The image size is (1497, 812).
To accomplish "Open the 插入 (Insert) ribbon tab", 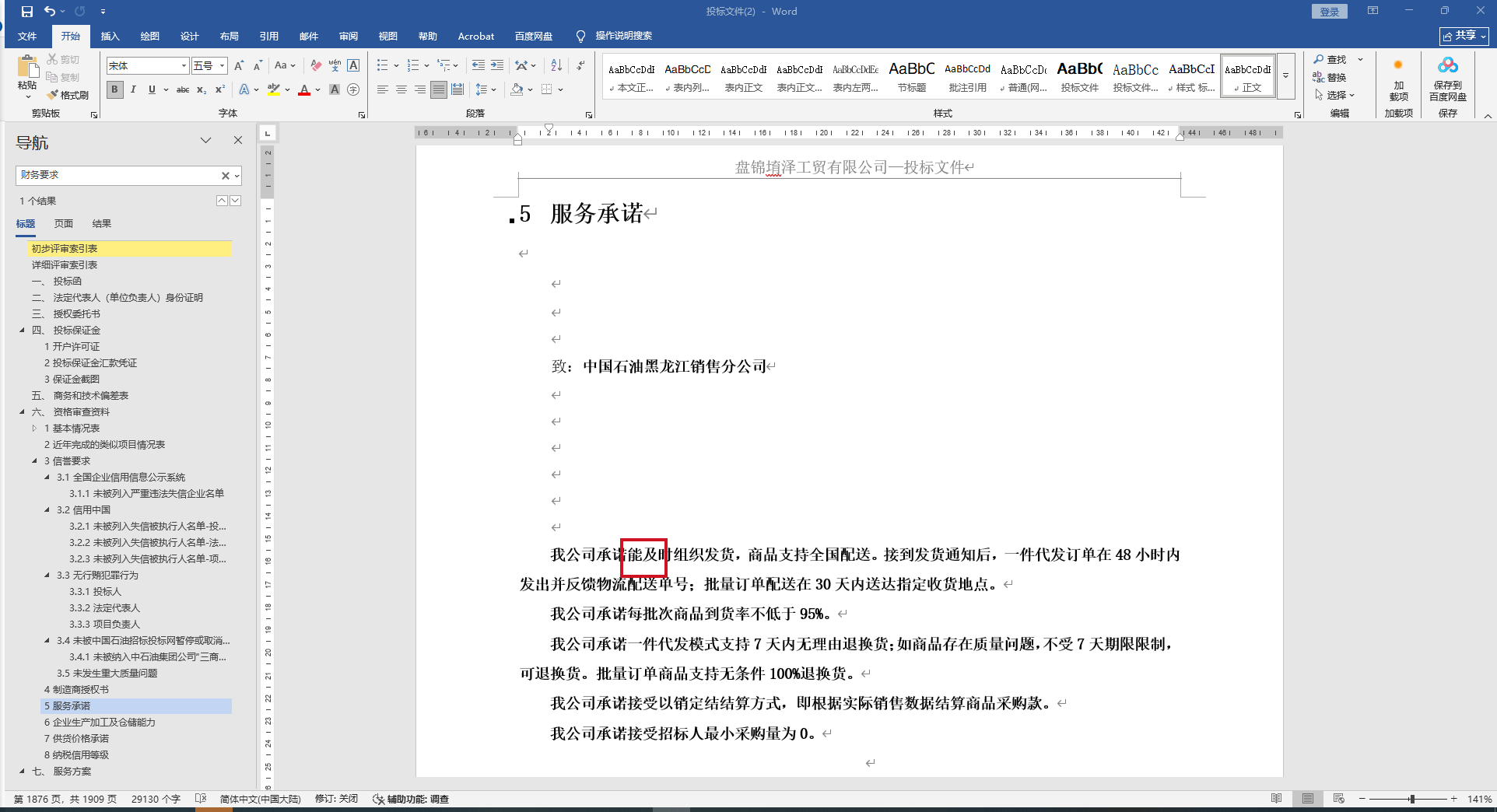I will click(x=110, y=37).
